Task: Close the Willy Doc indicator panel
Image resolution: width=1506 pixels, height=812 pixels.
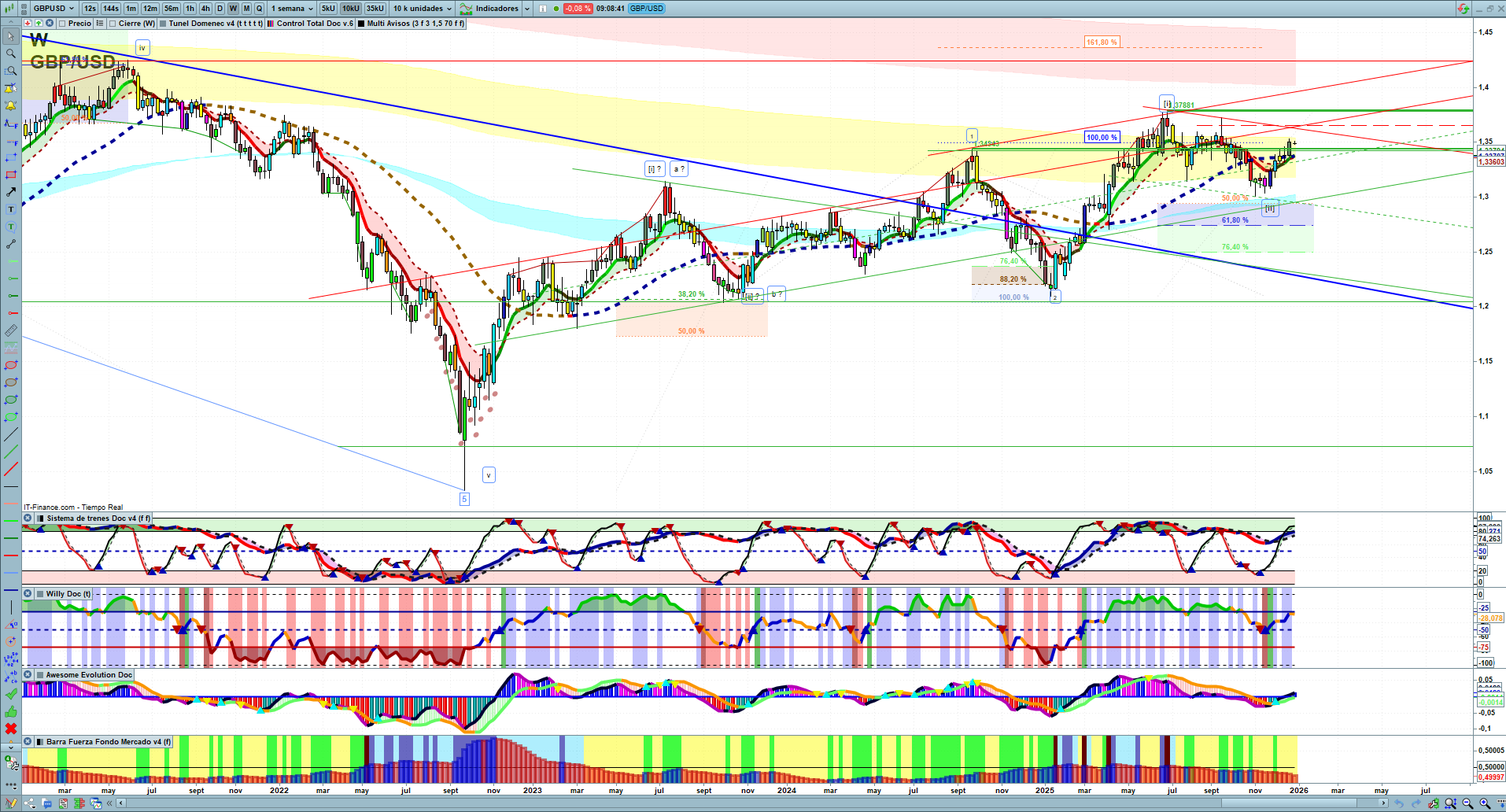Action: point(28,594)
